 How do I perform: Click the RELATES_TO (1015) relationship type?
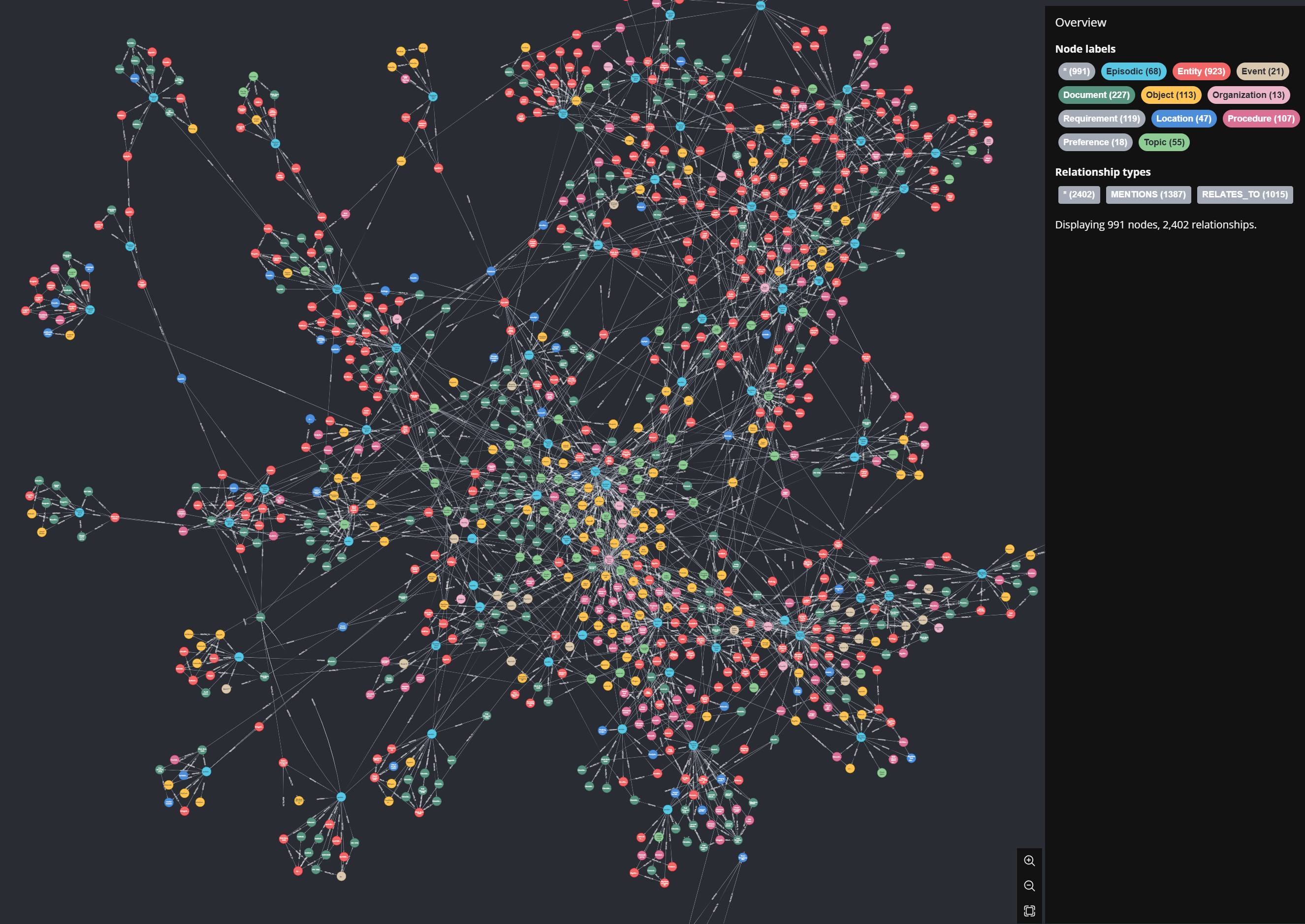(x=1244, y=194)
